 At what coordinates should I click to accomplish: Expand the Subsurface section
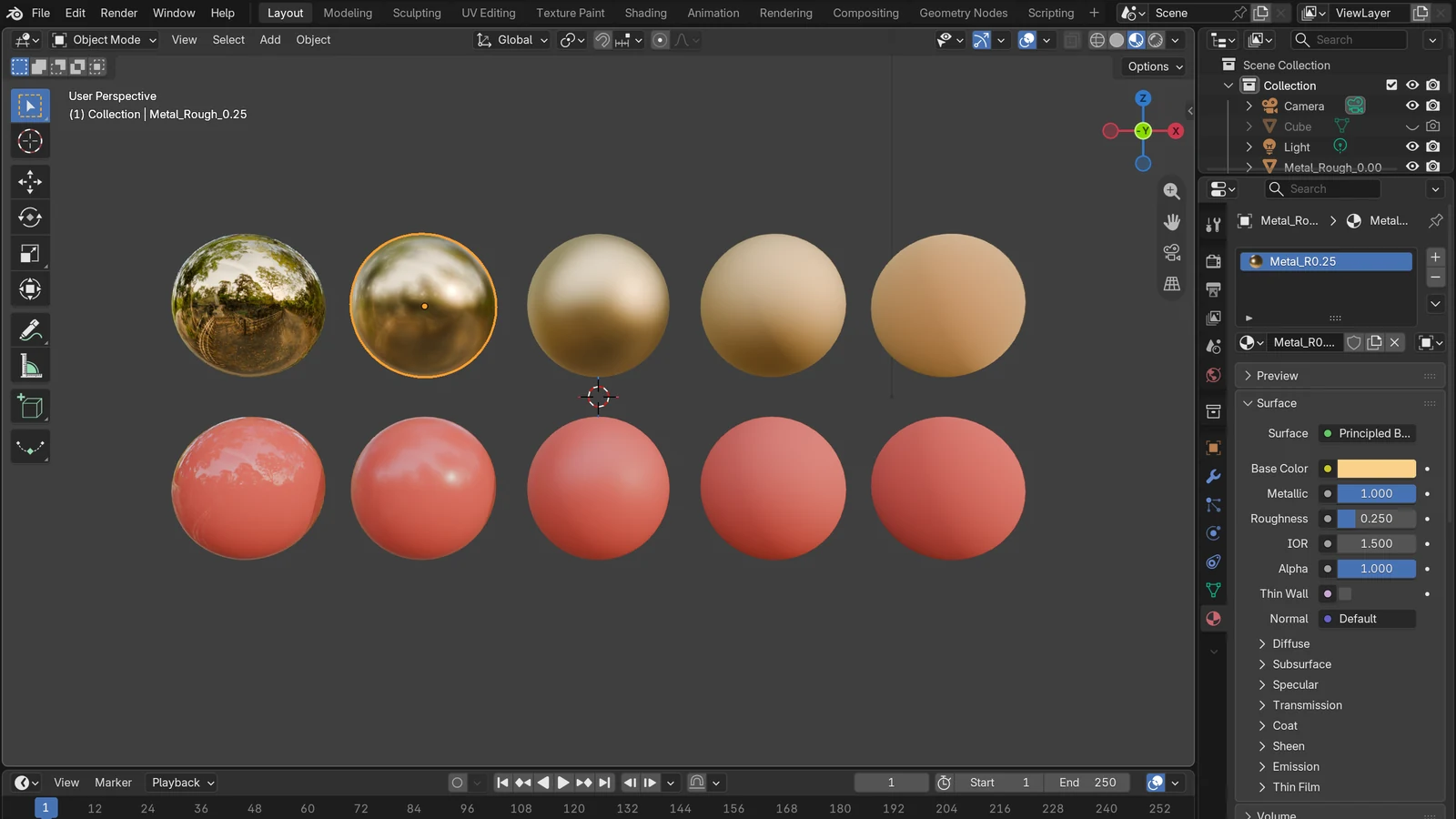click(1301, 664)
